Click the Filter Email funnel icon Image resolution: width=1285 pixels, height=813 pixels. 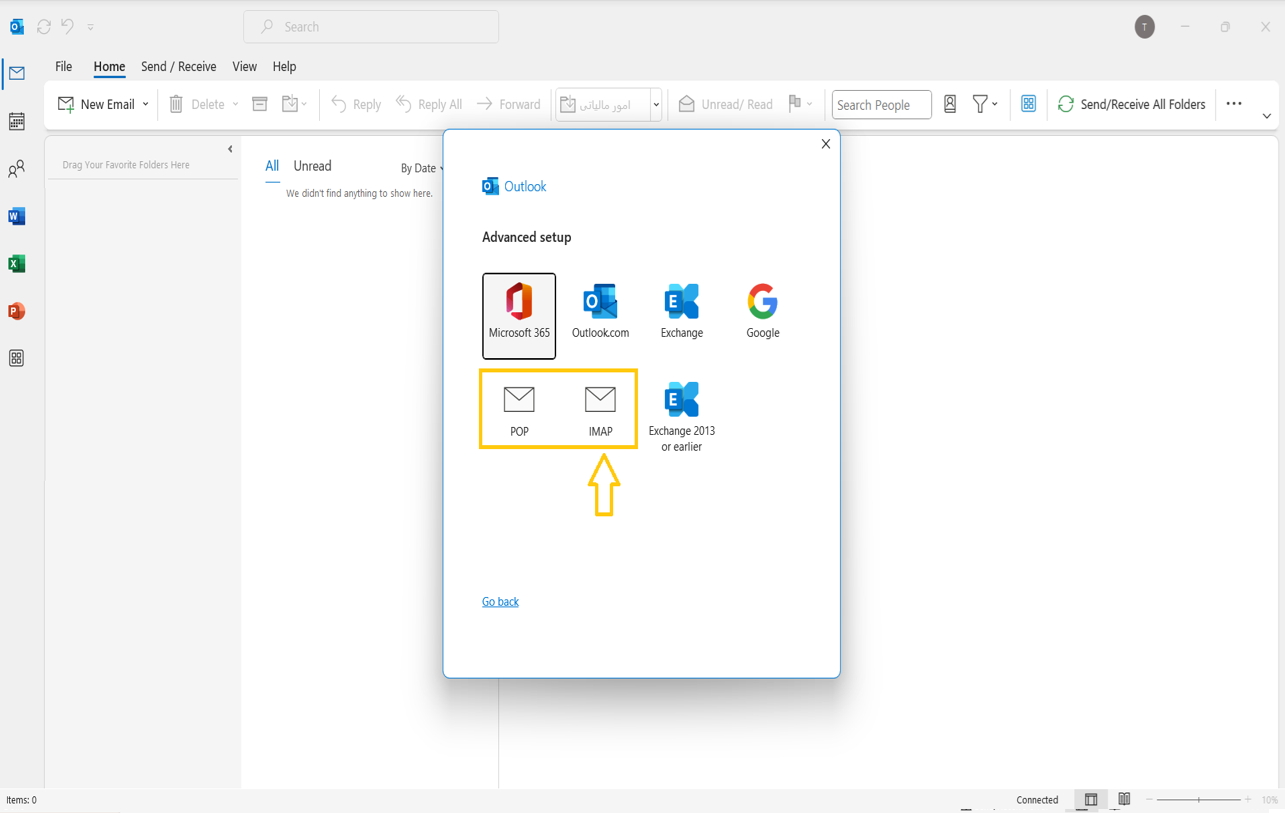point(980,104)
